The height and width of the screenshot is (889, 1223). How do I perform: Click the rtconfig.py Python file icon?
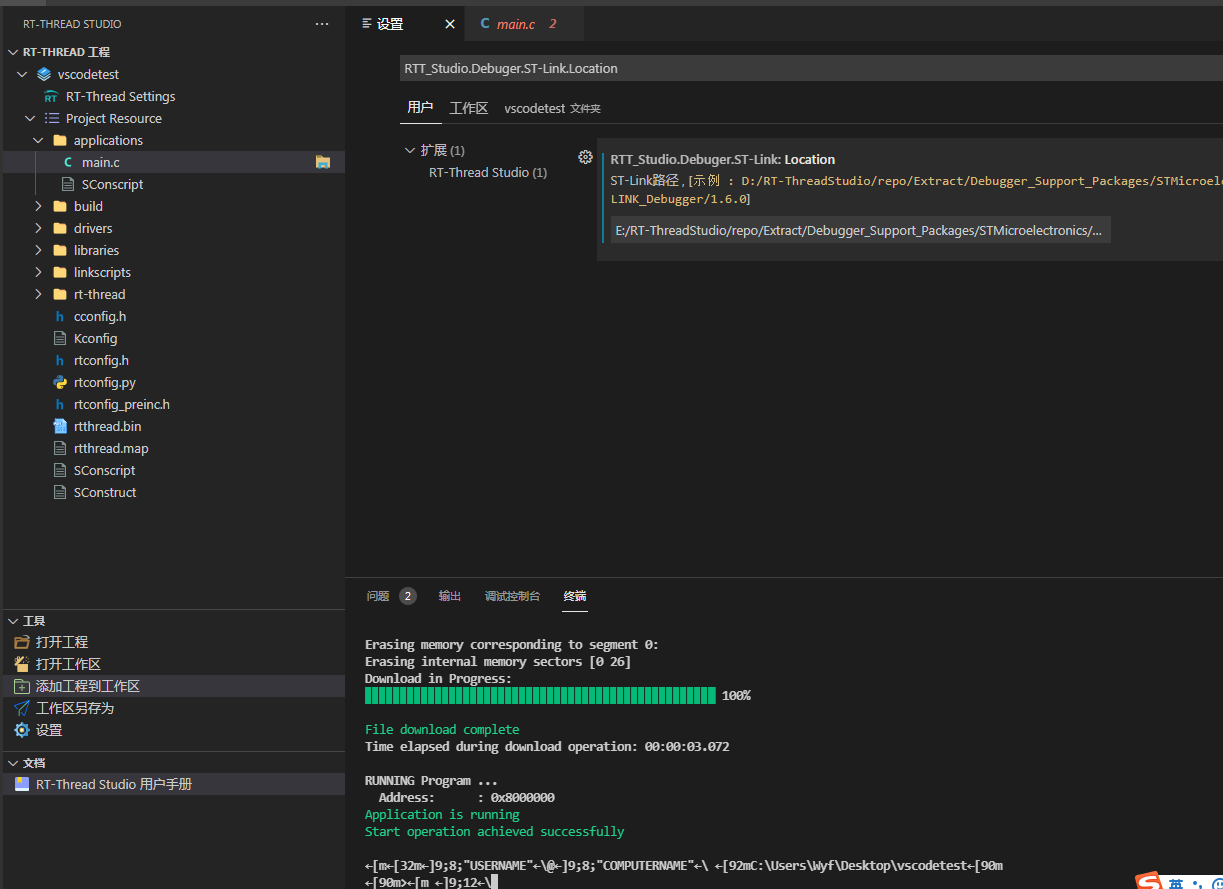pos(62,381)
